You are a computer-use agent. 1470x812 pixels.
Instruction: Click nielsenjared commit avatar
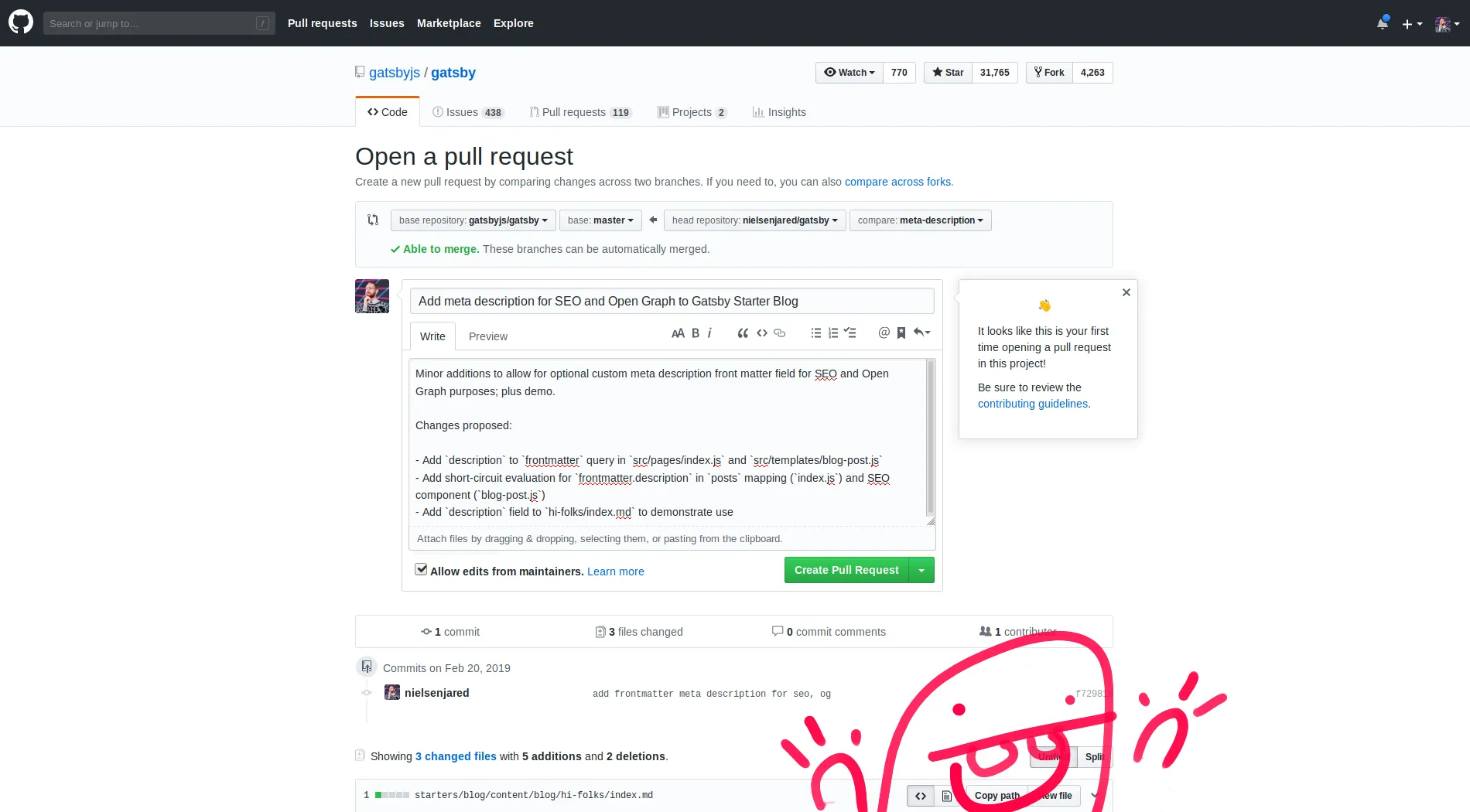pyautogui.click(x=392, y=692)
